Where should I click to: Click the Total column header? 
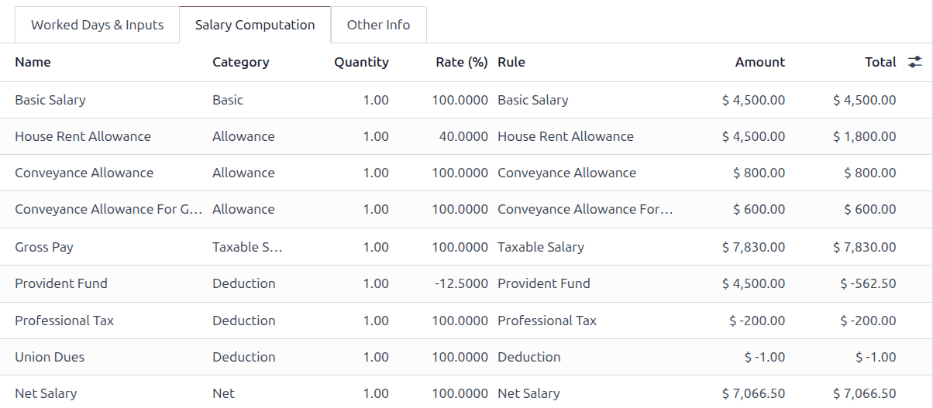(880, 62)
